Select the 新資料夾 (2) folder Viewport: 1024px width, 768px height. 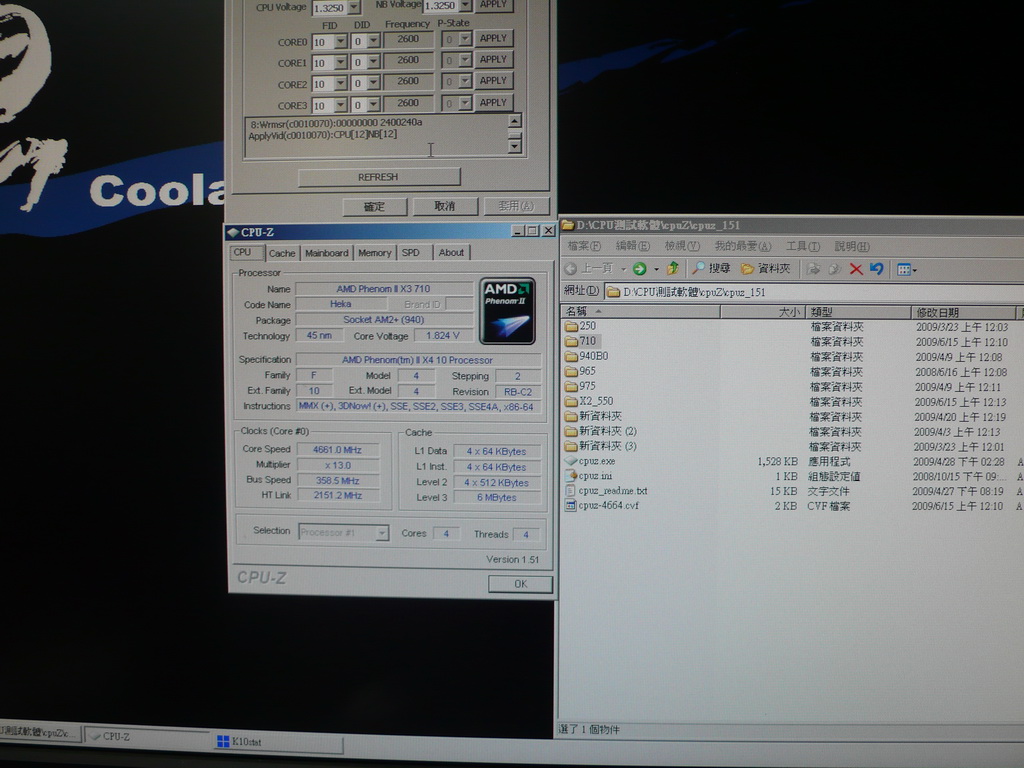click(600, 431)
